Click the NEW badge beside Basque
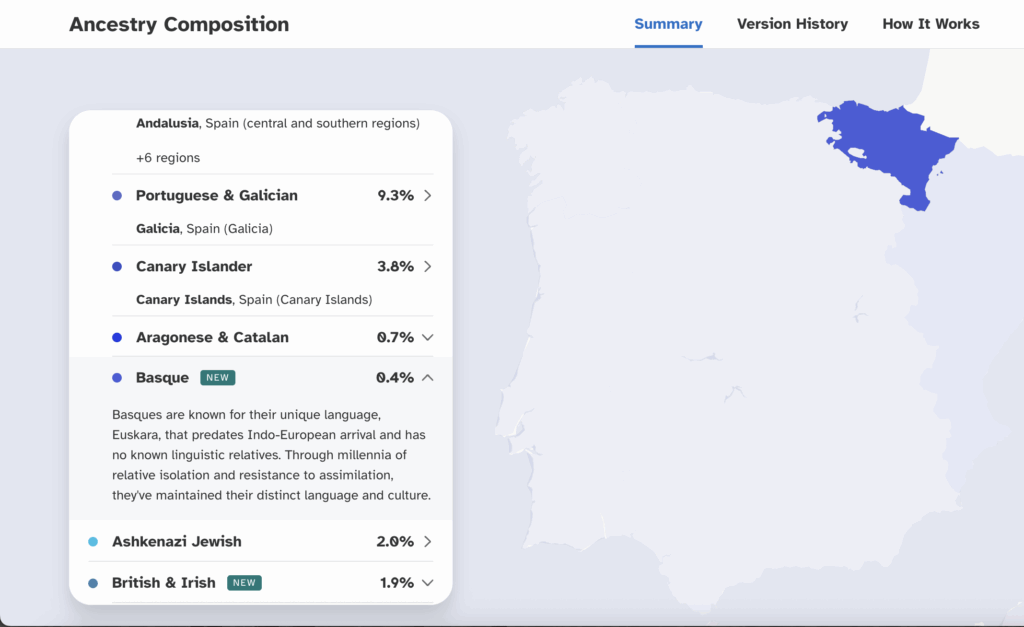This screenshot has width=1024, height=627. click(x=218, y=378)
